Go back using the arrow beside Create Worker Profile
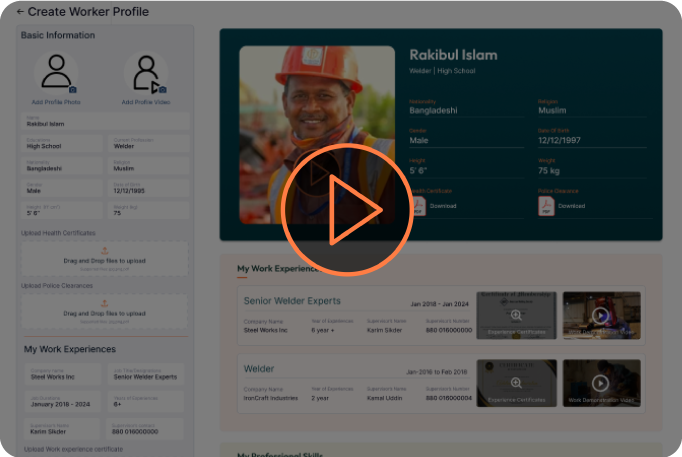Viewport: 682px width, 457px height. tap(20, 12)
